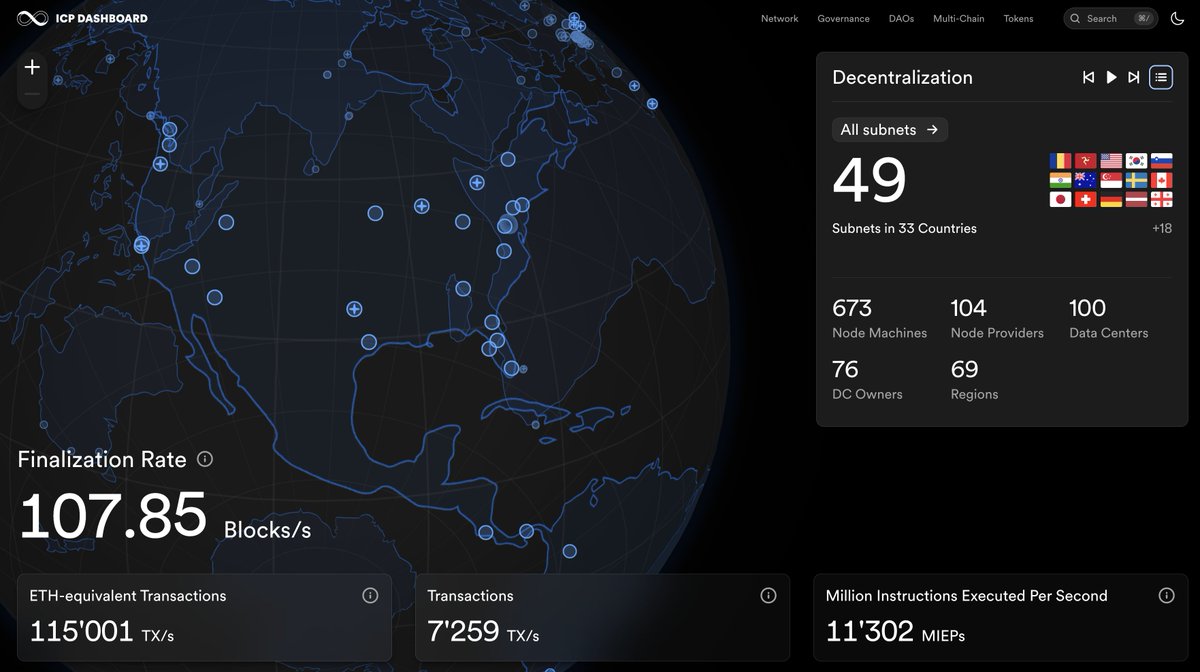
Task: Zoom in on the globe map
Action: click(x=32, y=67)
